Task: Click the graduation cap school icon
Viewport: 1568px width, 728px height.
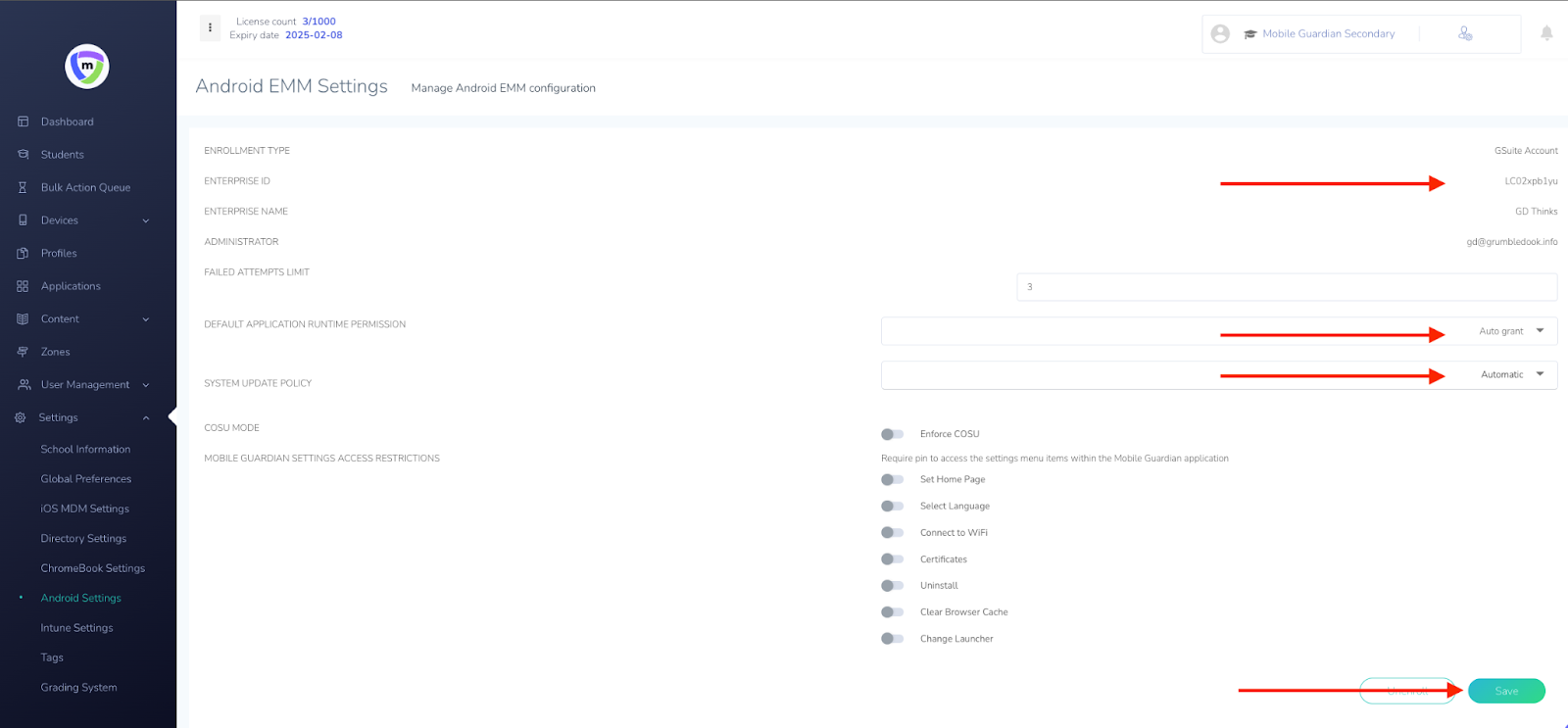Action: [x=1250, y=34]
